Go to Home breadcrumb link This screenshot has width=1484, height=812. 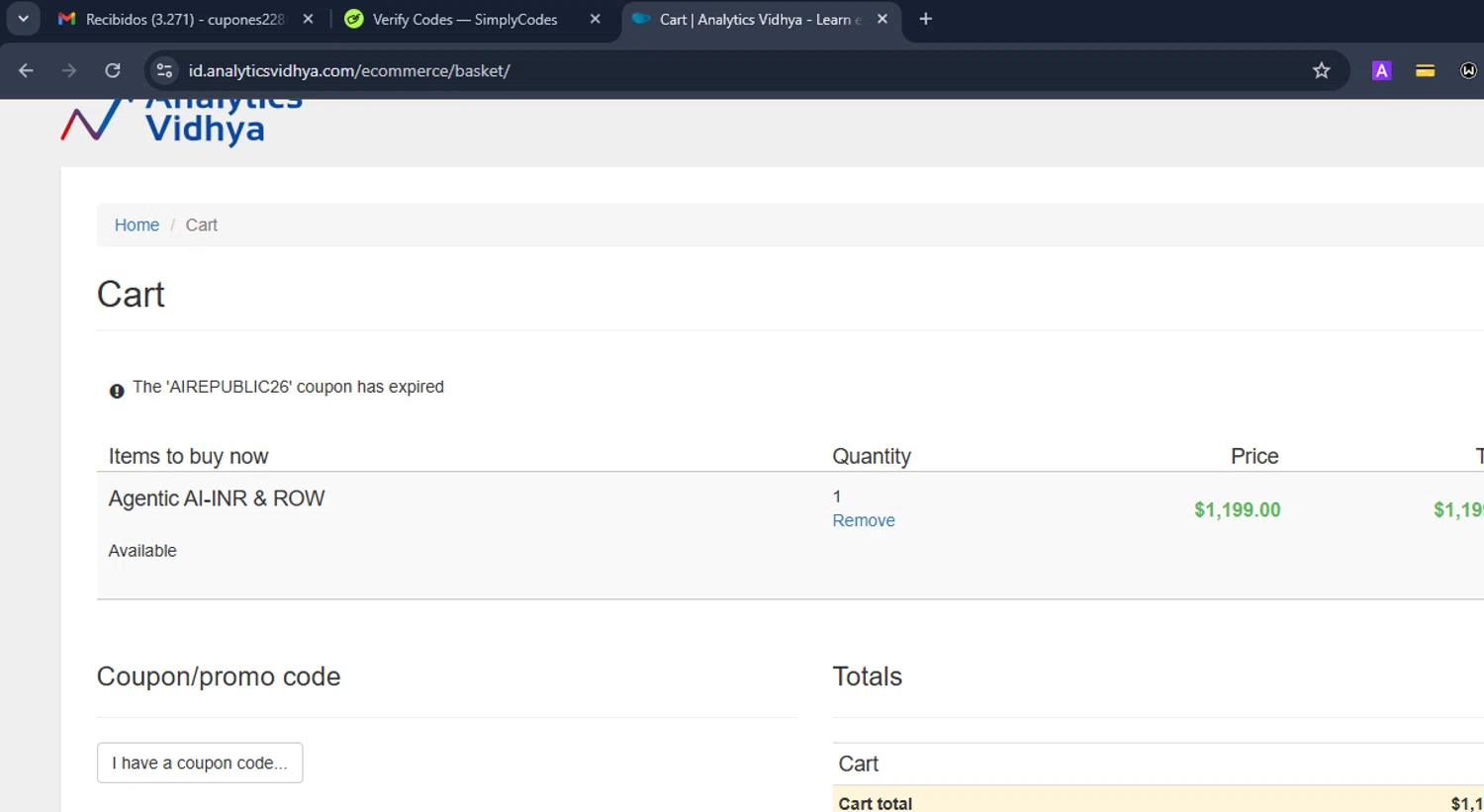pyautogui.click(x=137, y=225)
